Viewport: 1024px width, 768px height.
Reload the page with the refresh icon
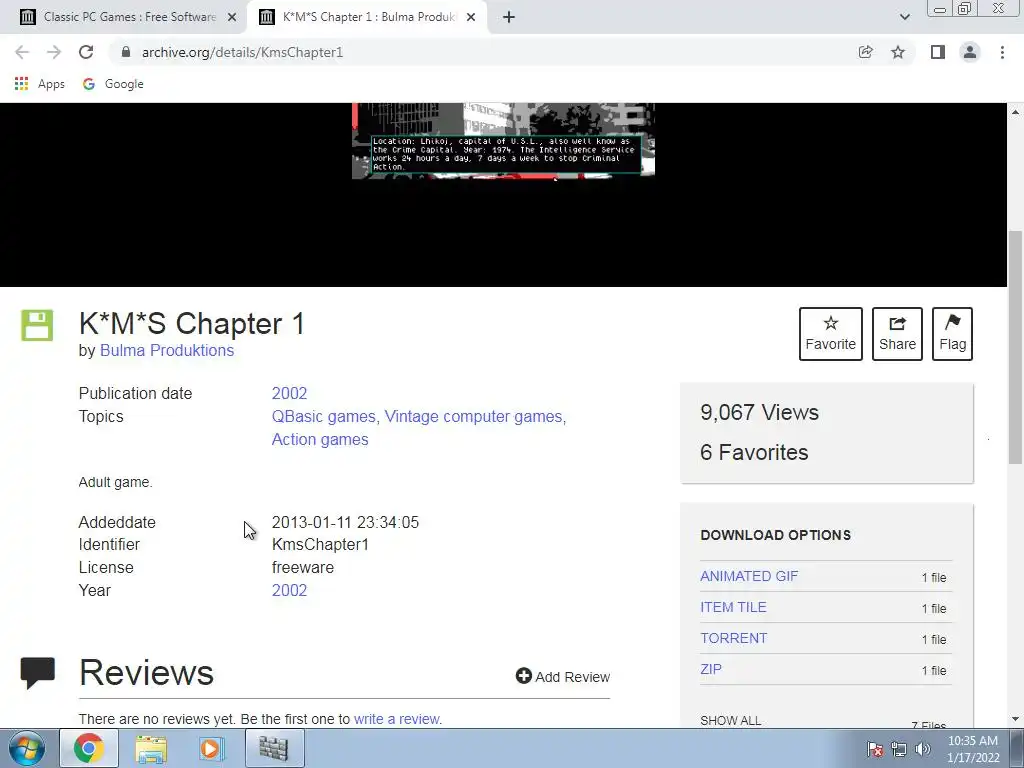(86, 52)
